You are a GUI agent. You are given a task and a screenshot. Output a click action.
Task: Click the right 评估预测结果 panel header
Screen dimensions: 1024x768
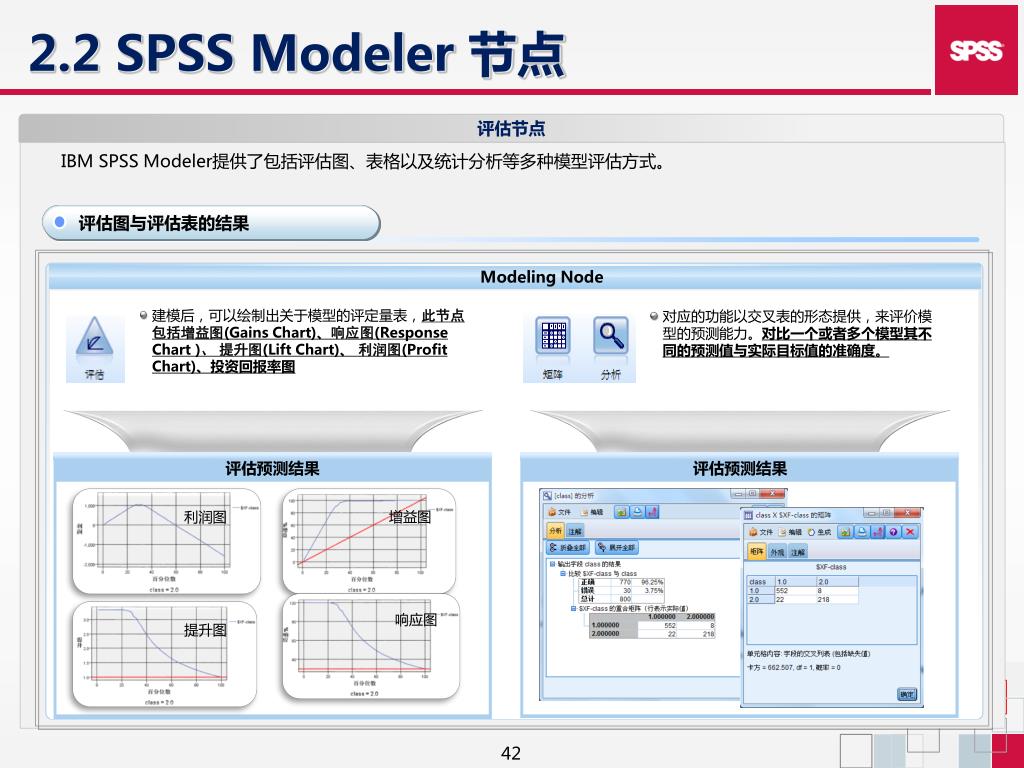point(739,468)
